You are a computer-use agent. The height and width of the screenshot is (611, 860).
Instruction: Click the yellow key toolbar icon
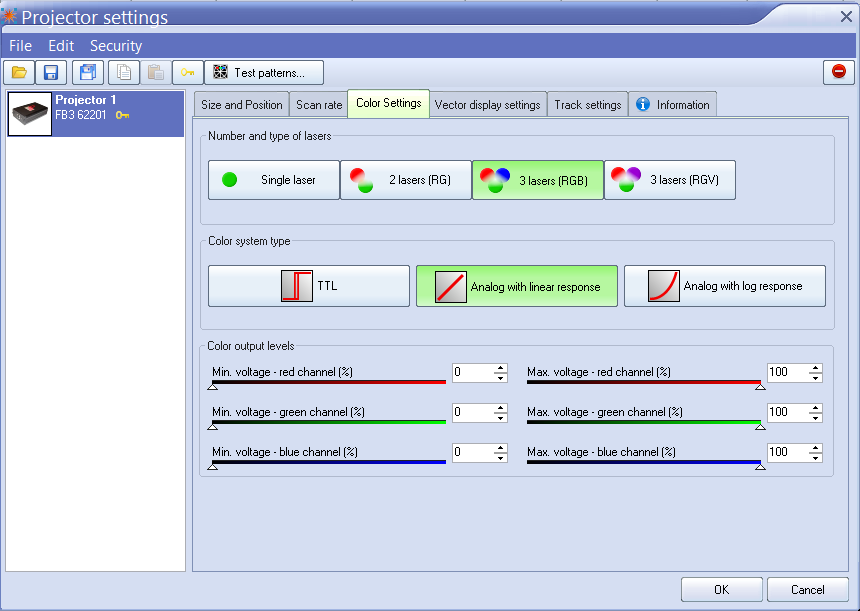(187, 72)
